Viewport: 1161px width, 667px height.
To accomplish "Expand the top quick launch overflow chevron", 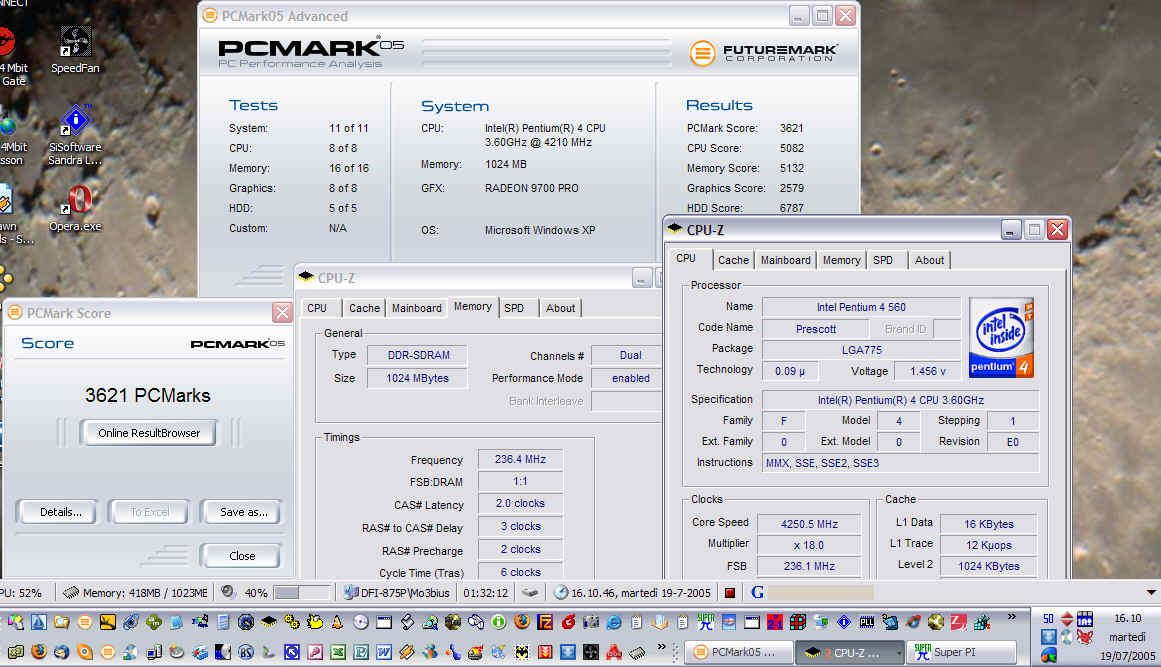I will point(1011,617).
